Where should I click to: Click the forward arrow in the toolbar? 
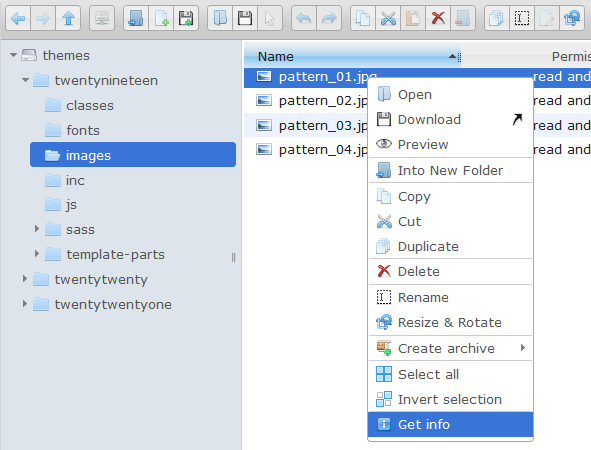(43, 18)
